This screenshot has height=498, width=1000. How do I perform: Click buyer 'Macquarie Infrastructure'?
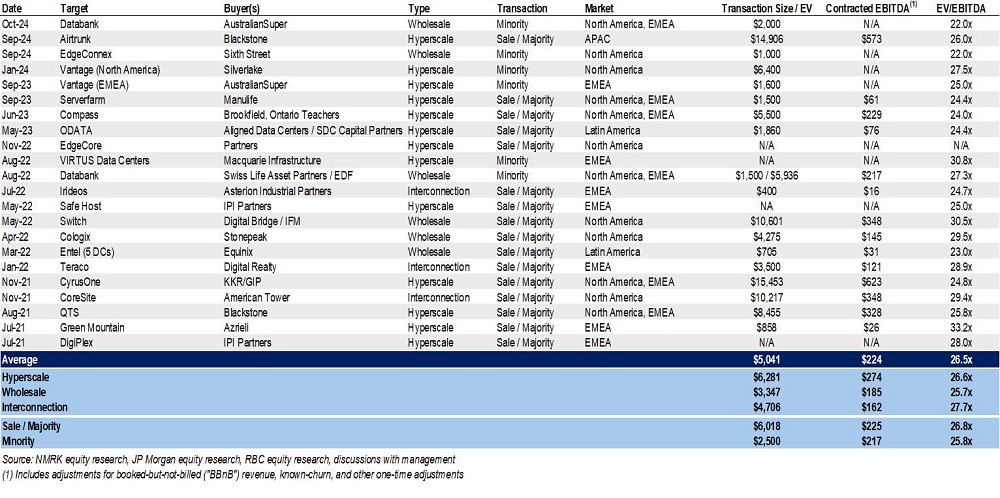(x=272, y=161)
